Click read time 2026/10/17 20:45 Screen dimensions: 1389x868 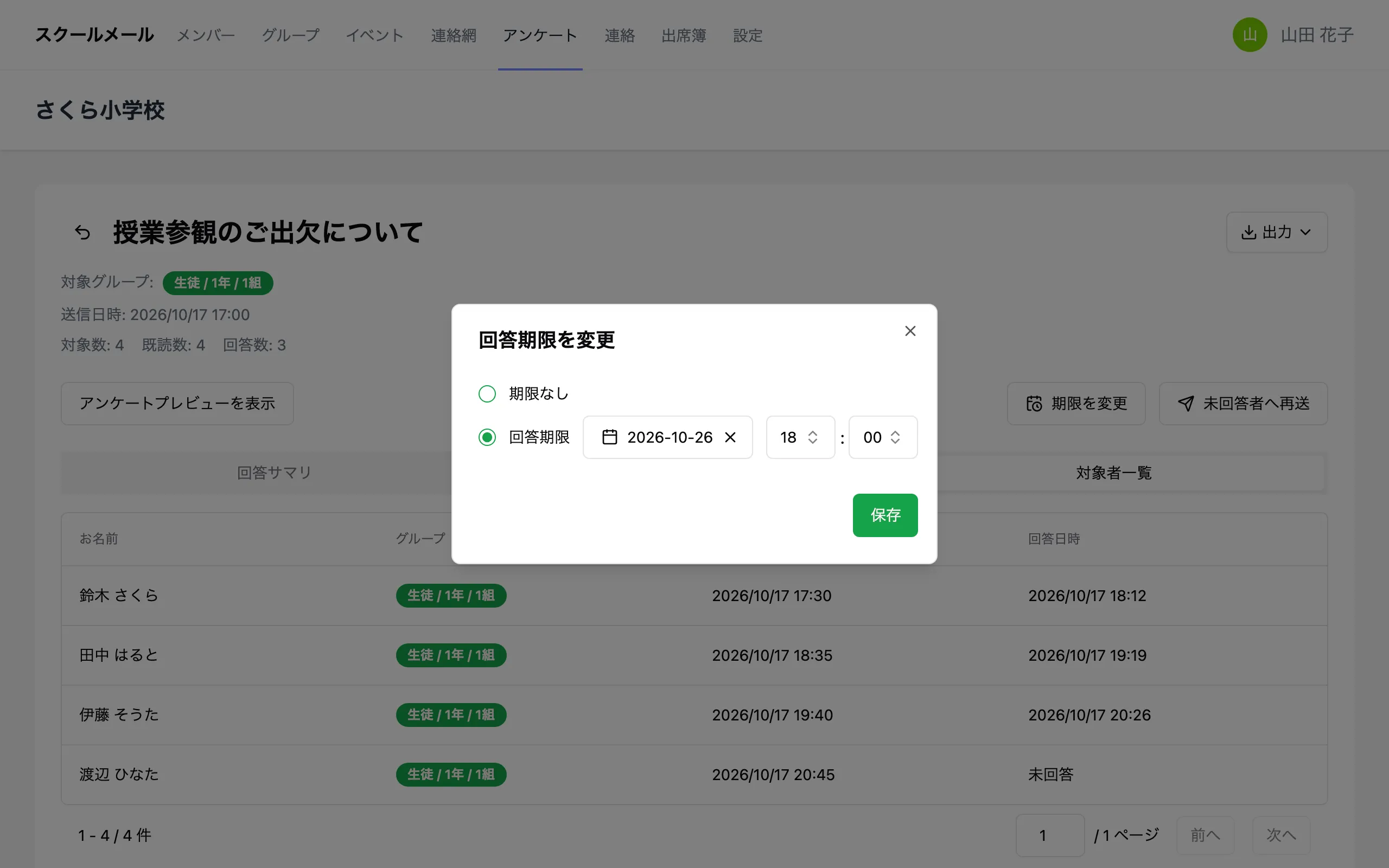coord(773,775)
